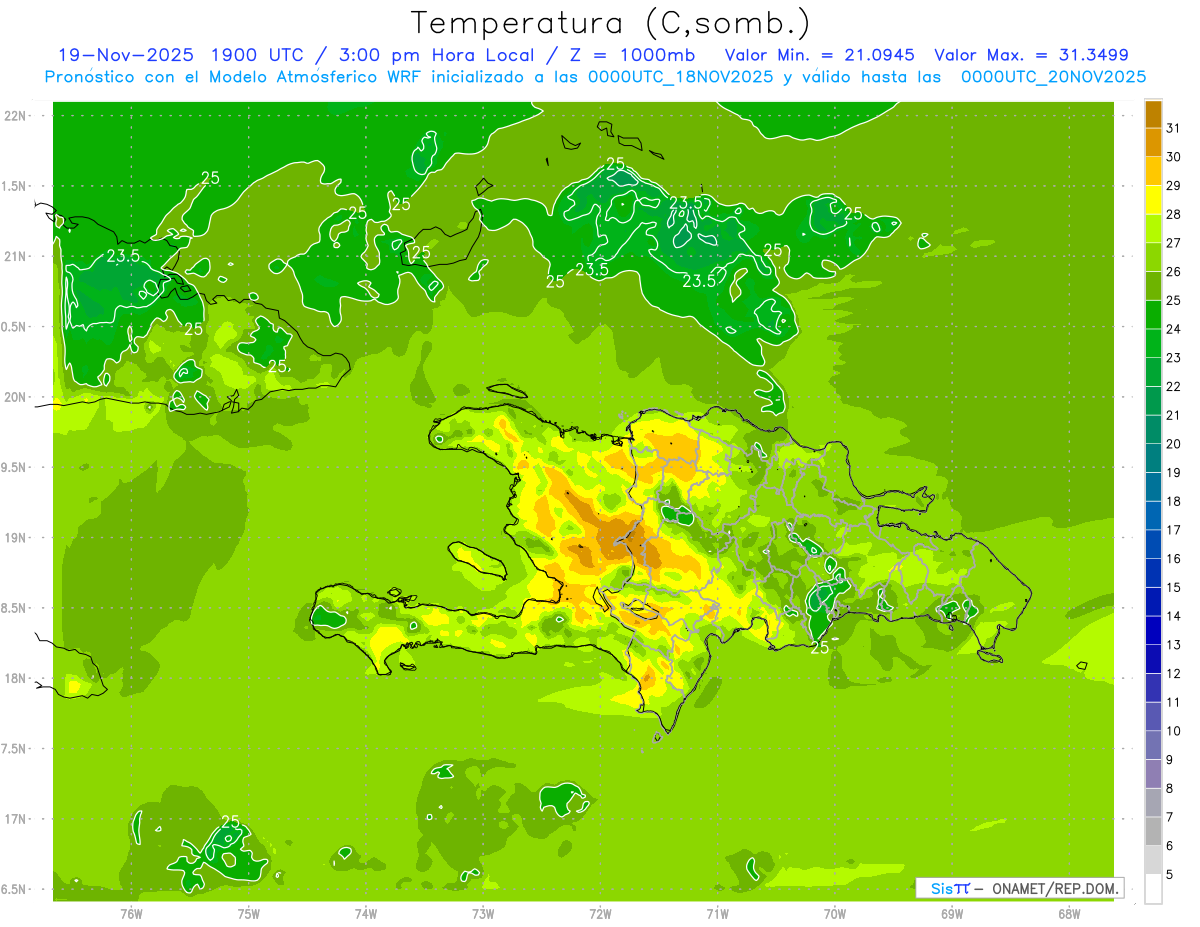
Task: Select the '73W' longitude label
Action: click(x=483, y=913)
